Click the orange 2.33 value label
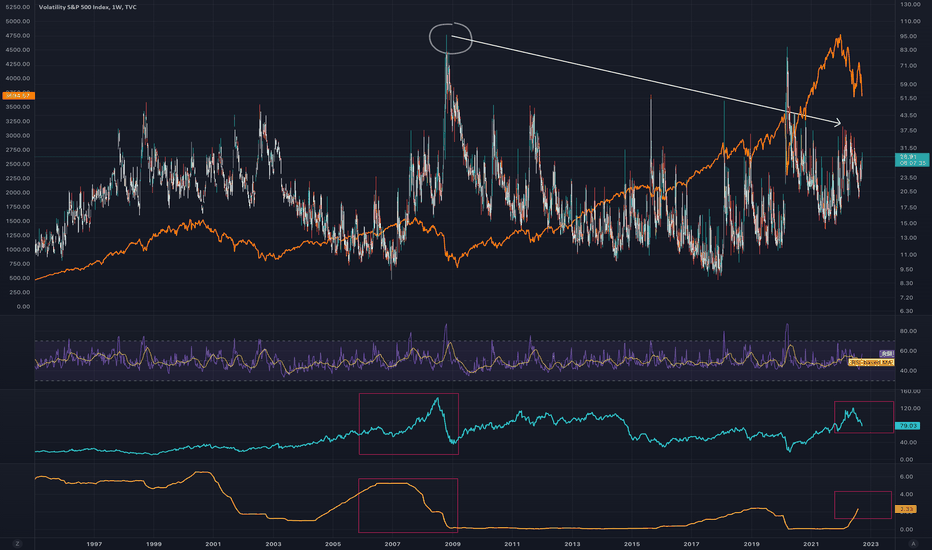932x550 pixels. click(905, 509)
